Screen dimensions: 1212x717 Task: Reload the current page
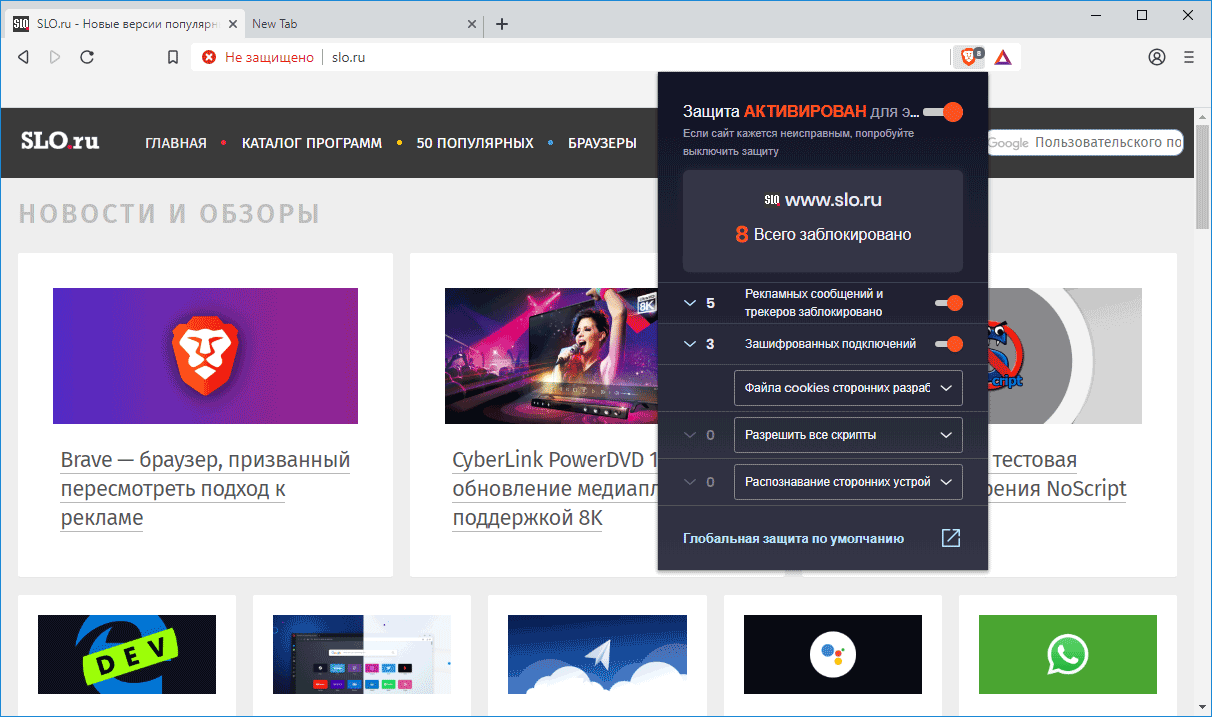pyautogui.click(x=87, y=57)
